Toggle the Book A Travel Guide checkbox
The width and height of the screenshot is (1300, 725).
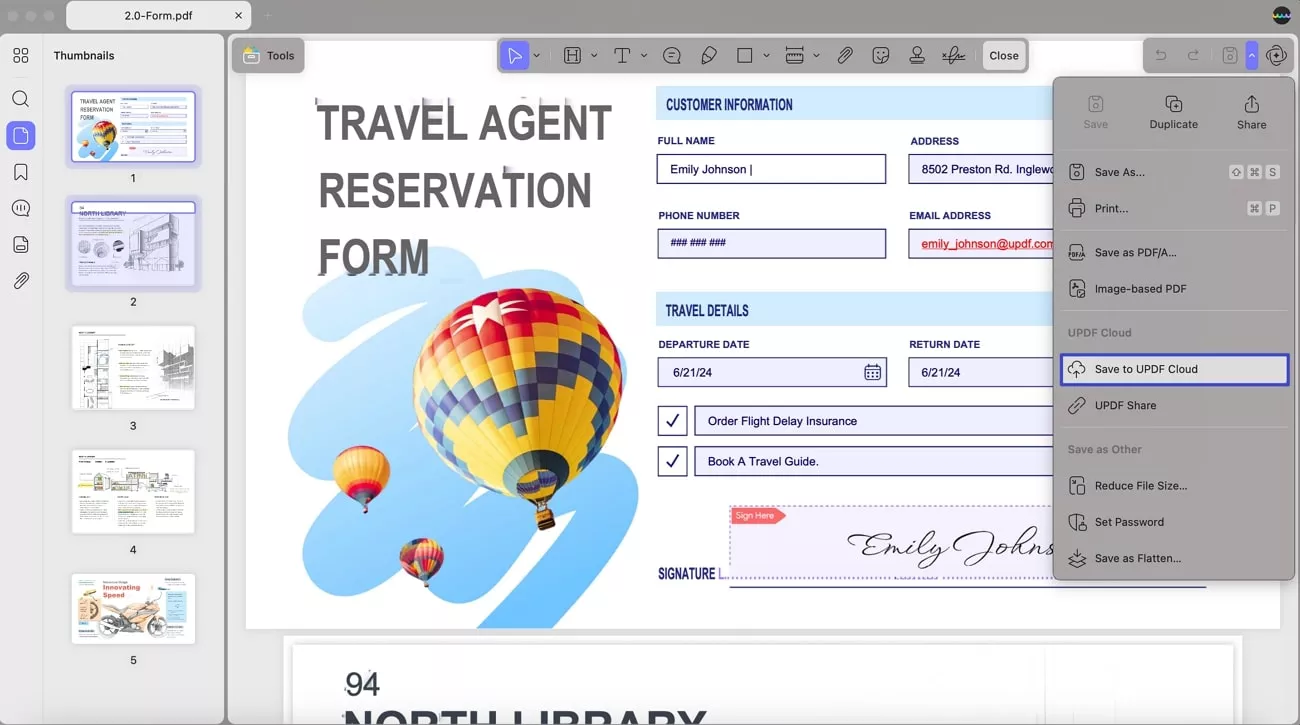click(x=672, y=461)
